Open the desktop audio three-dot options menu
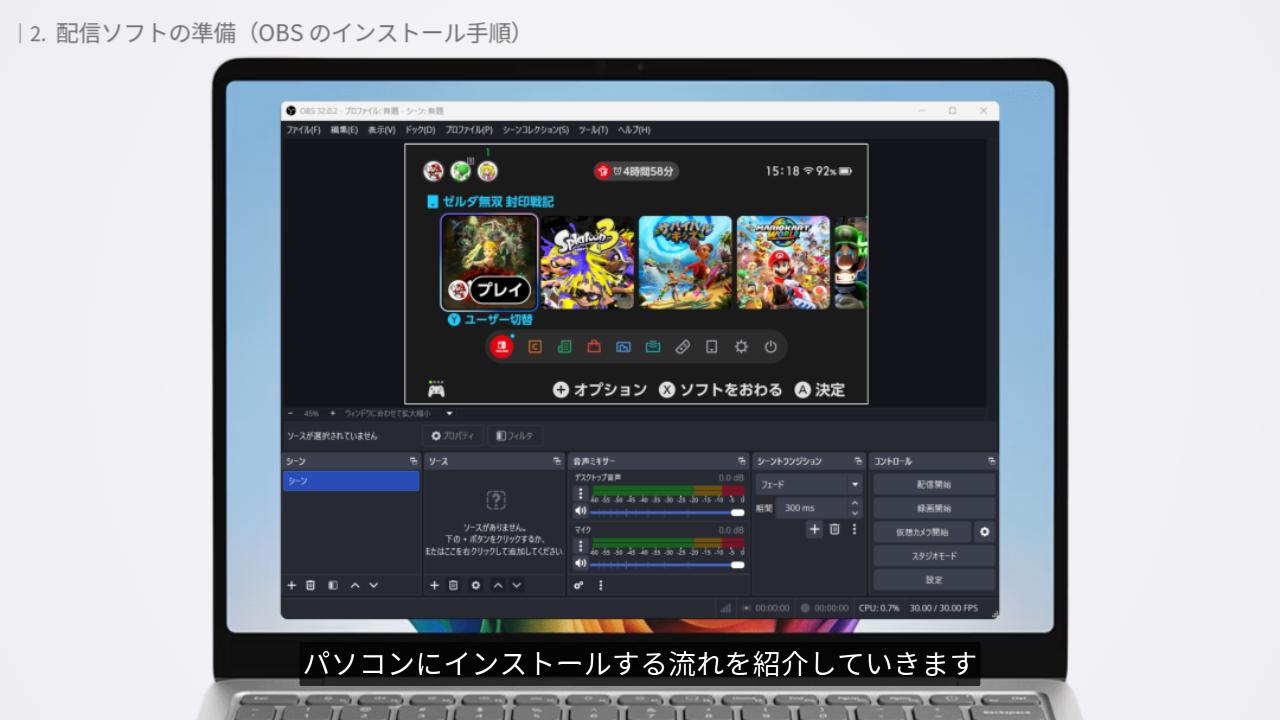This screenshot has height=720, width=1280. tap(581, 493)
